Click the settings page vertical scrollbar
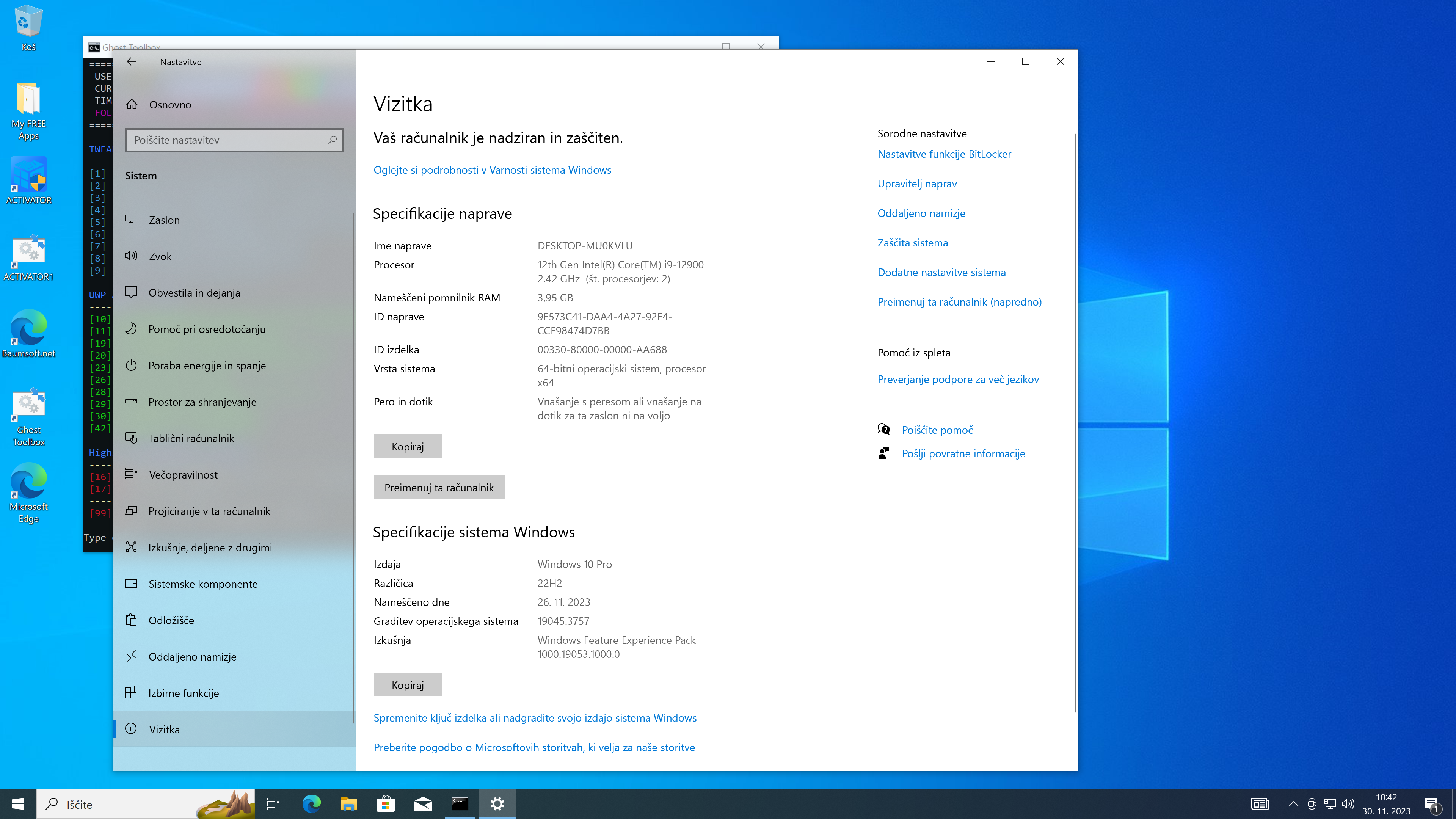 coord(1075,423)
